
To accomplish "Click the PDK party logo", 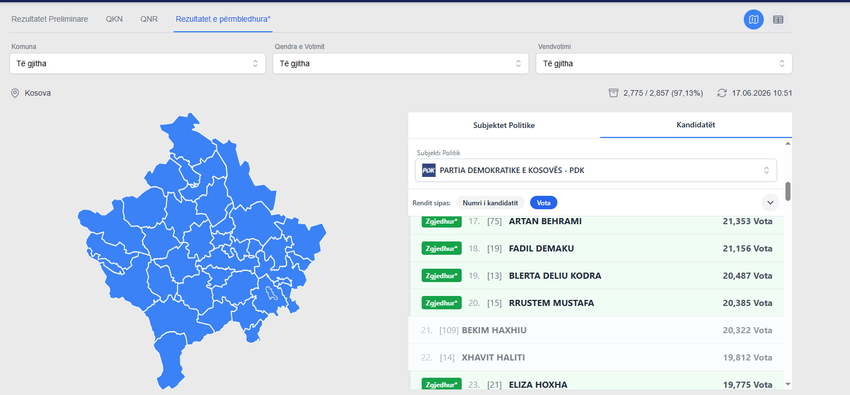I will pos(429,171).
